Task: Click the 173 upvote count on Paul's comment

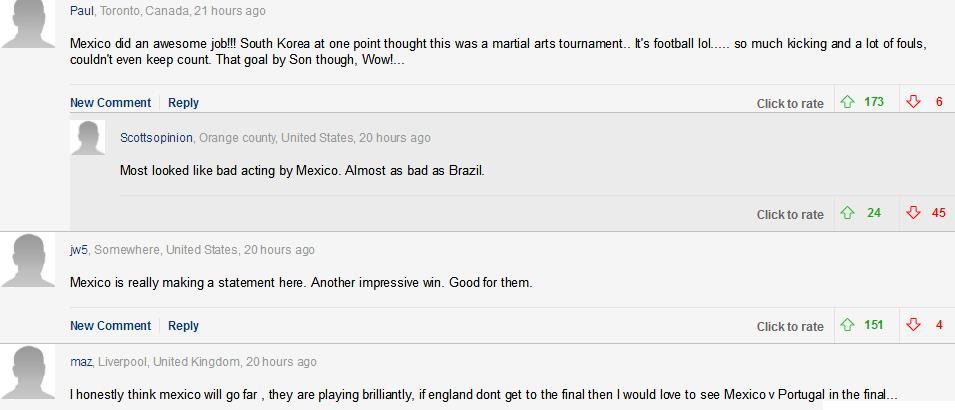Action: pyautogui.click(x=874, y=102)
